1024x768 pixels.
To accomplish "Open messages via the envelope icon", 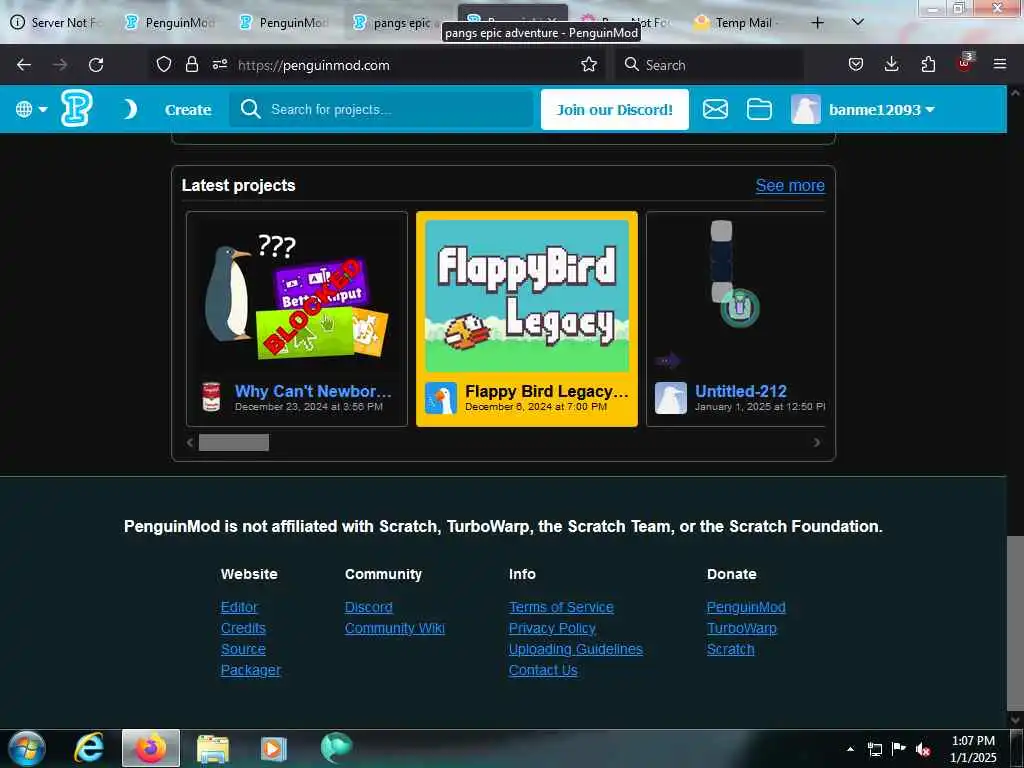I will (715, 109).
